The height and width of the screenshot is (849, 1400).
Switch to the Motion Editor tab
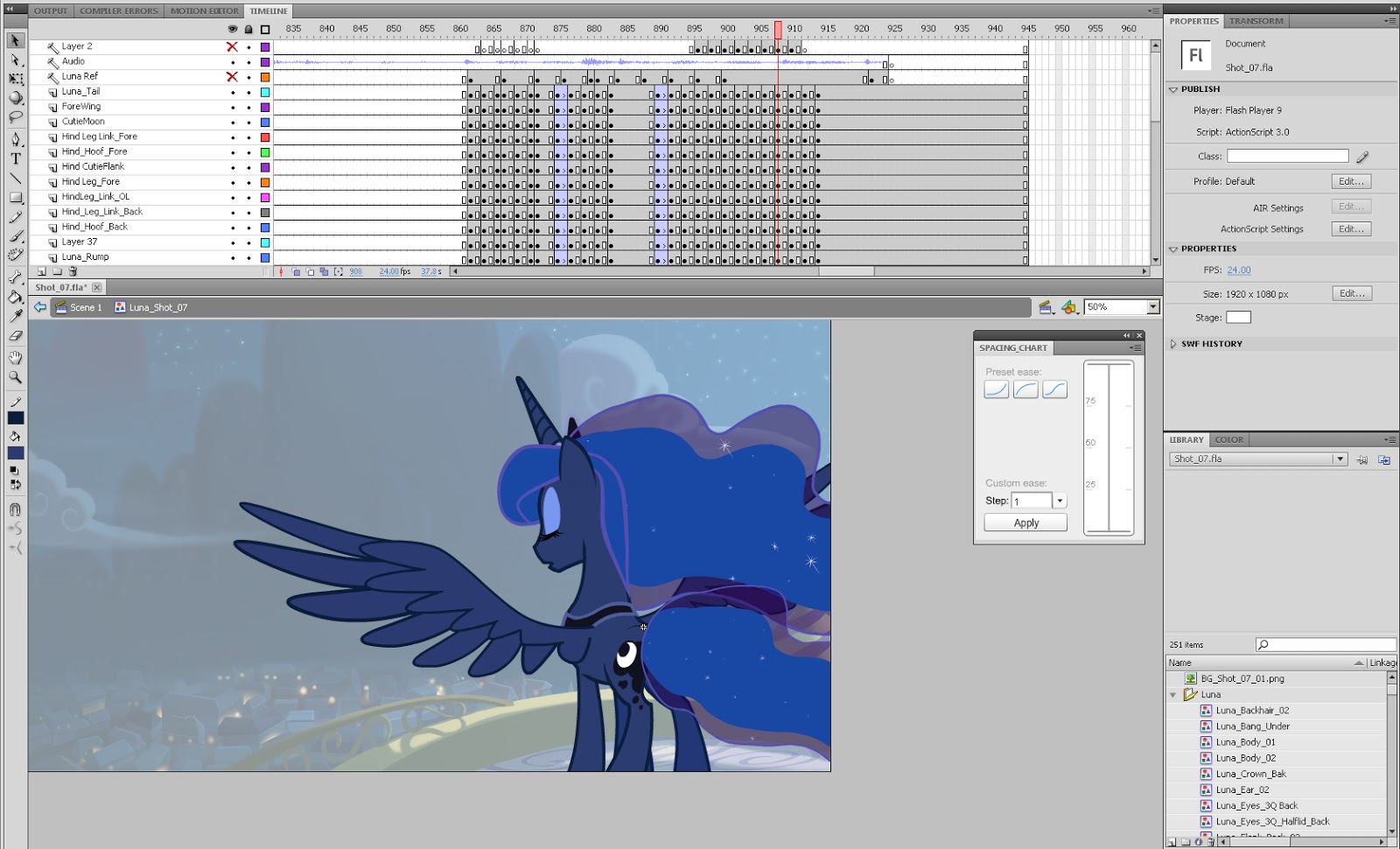205,11
